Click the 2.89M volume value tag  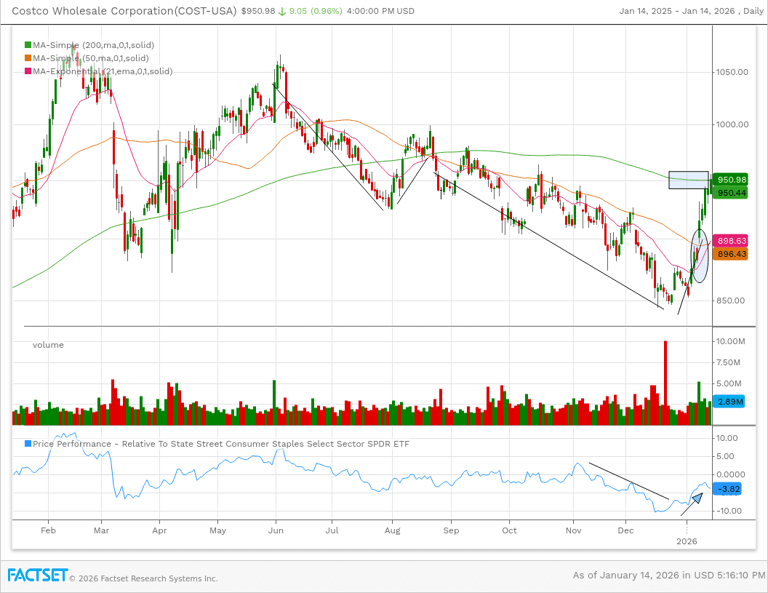coord(731,401)
